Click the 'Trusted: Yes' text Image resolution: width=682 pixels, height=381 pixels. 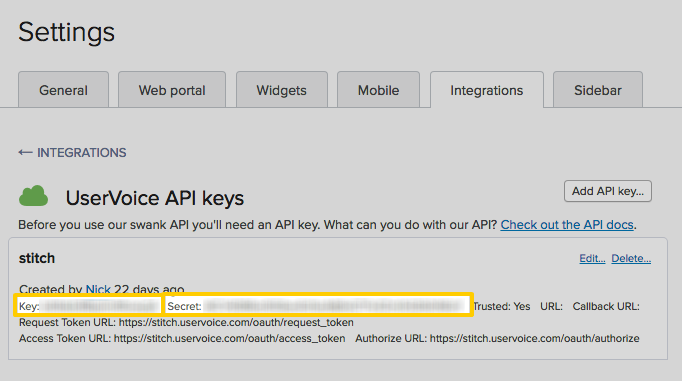[501, 306]
